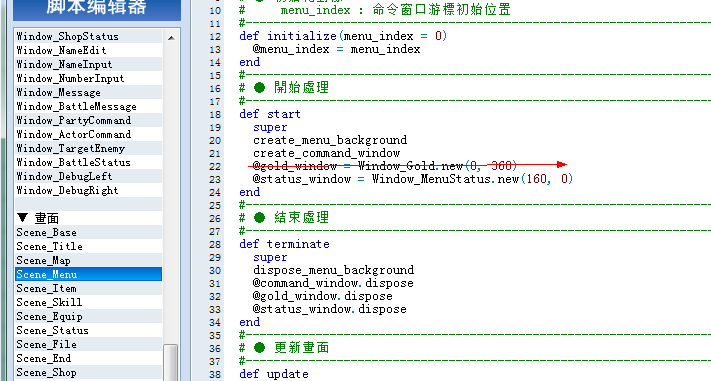Click the create_menu_background line in start

click(x=330, y=140)
